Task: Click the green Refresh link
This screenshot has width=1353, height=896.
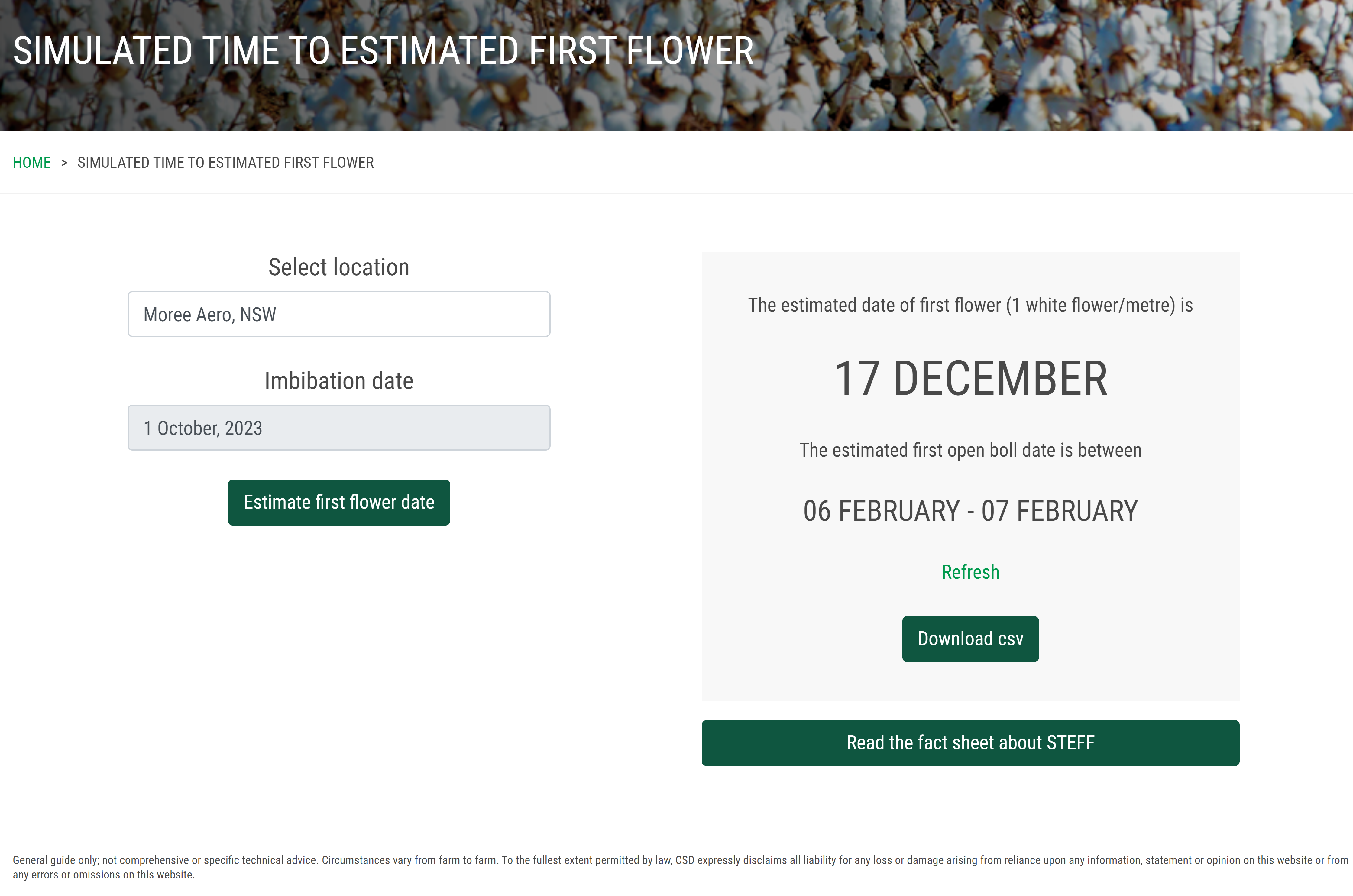Action: pyautogui.click(x=970, y=572)
